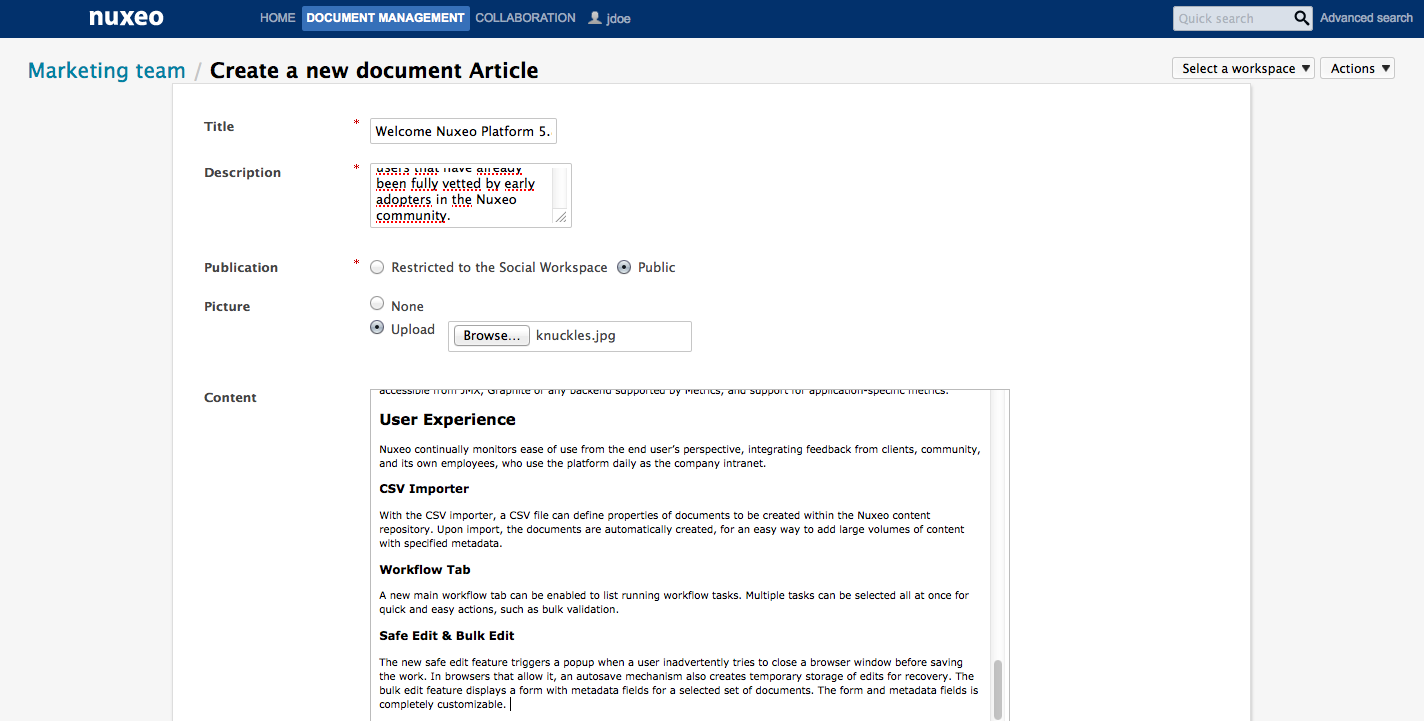Grab the Description textarea resize handle

(x=560, y=217)
